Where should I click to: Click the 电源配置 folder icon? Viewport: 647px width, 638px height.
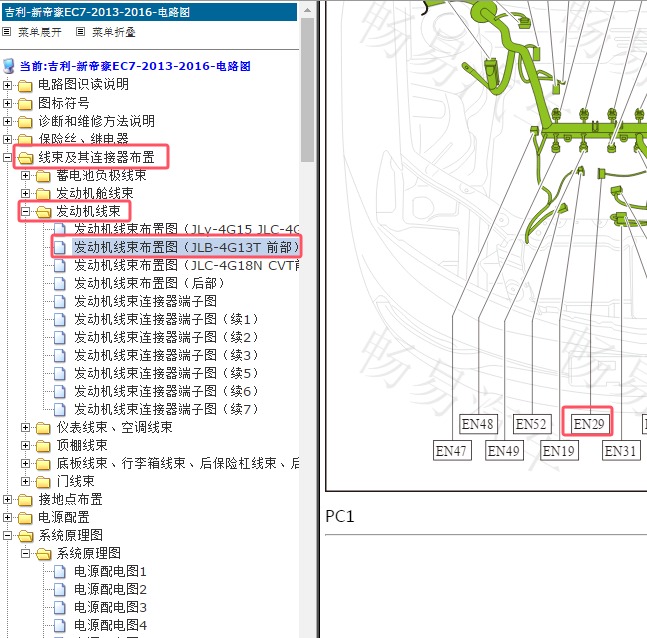[x=25, y=517]
